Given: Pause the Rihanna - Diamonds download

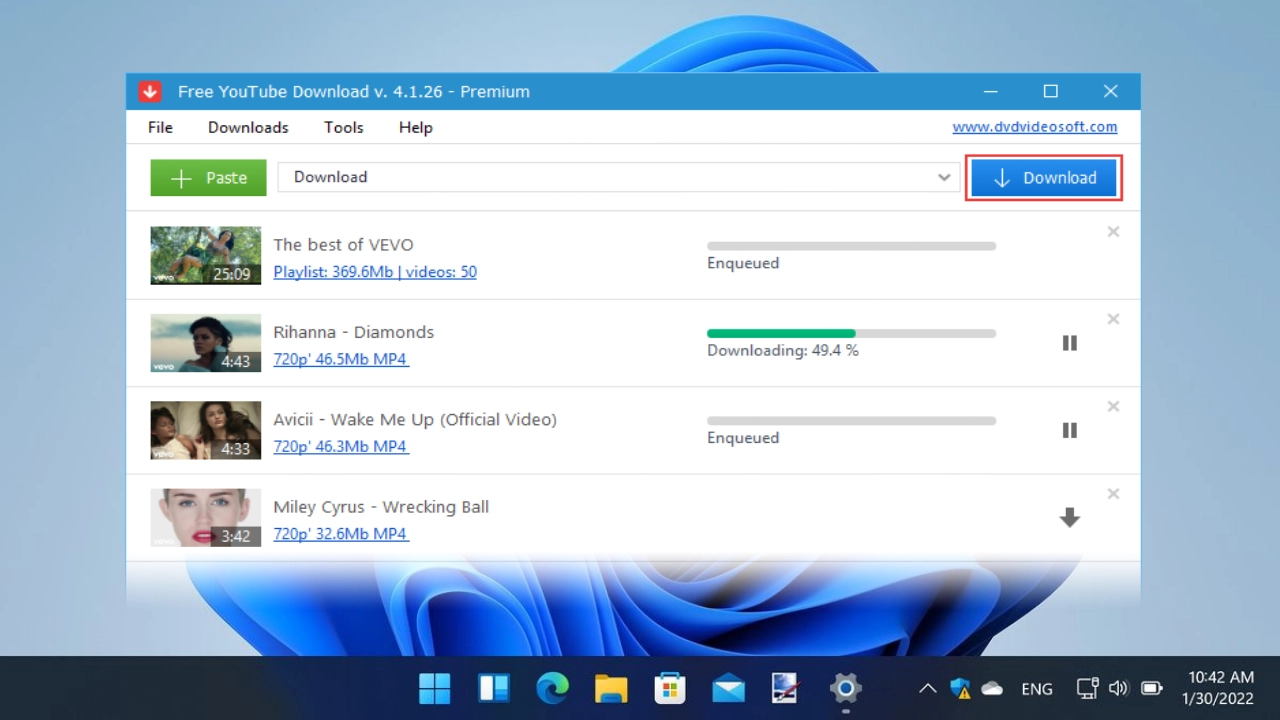Looking at the screenshot, I should [x=1070, y=343].
